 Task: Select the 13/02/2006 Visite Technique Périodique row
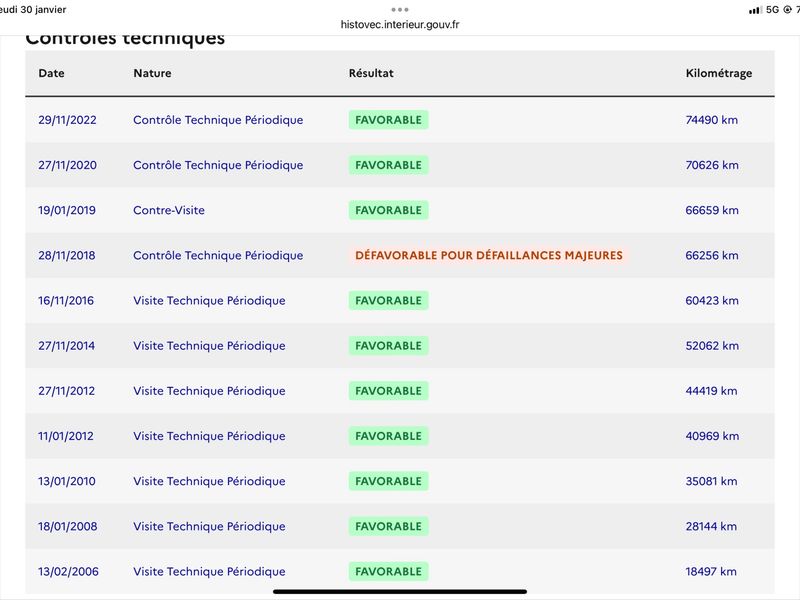pyautogui.click(x=400, y=571)
